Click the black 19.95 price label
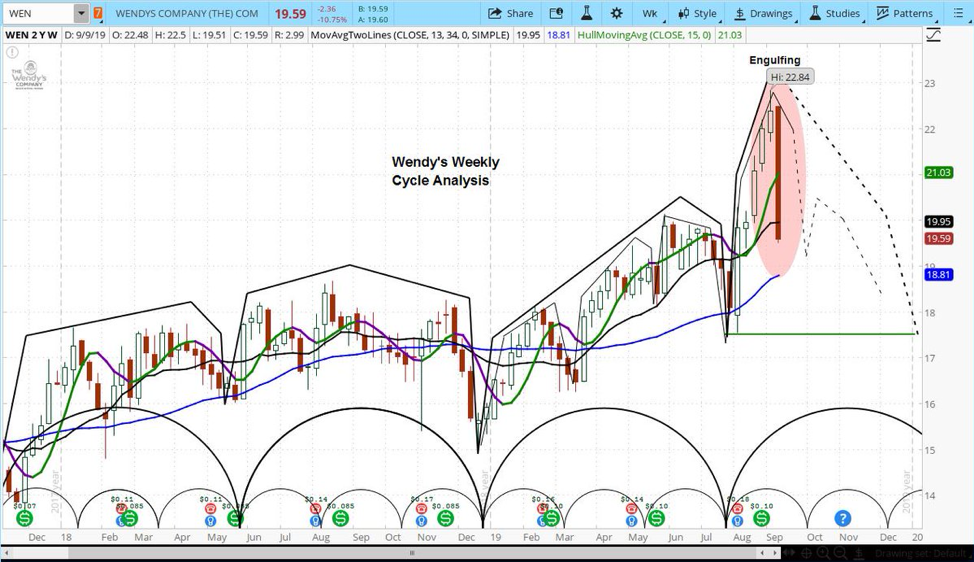This screenshot has height=562, width=974. [x=939, y=222]
